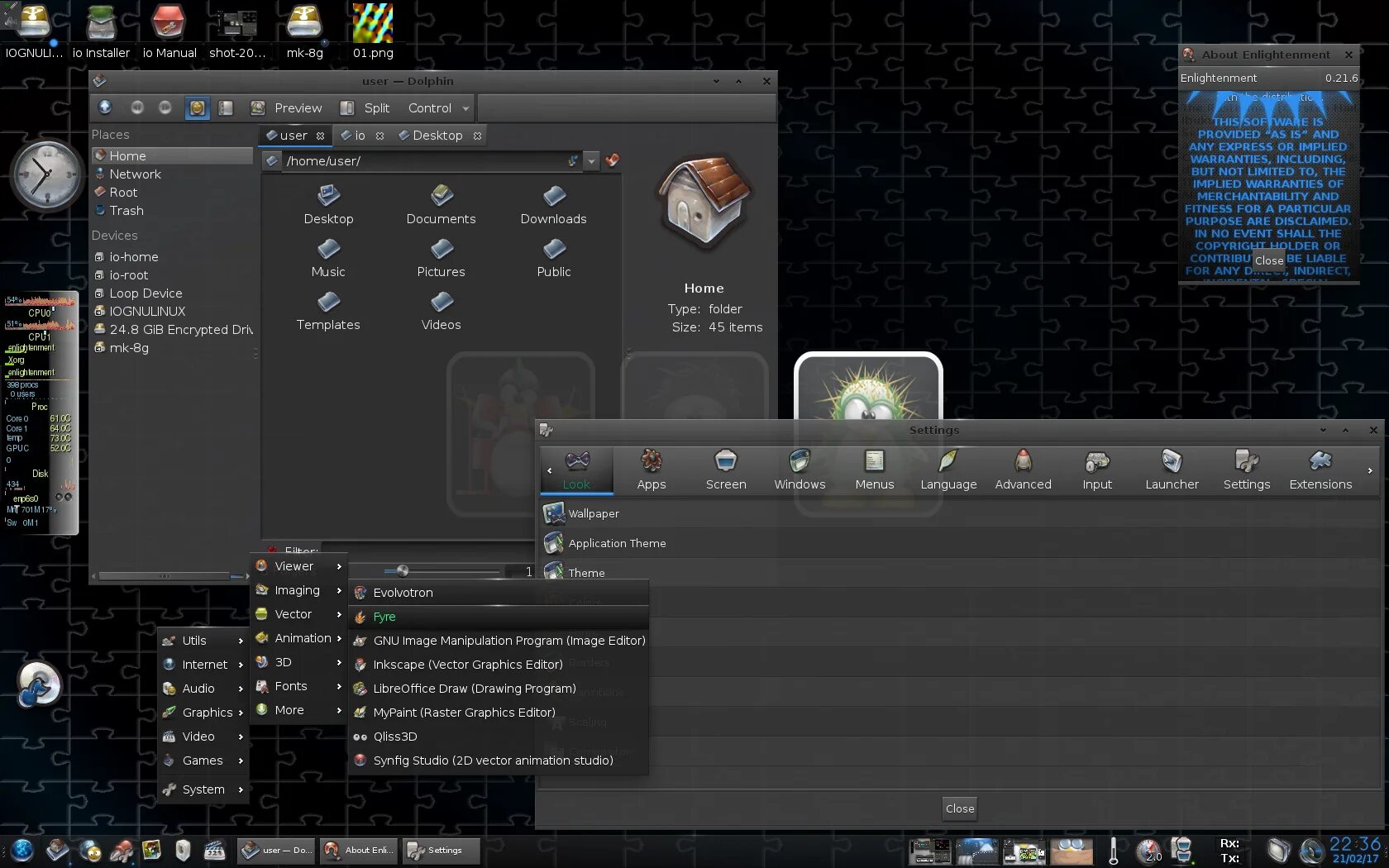Open the Screen category in Settings
1389x868 pixels.
coord(726,470)
